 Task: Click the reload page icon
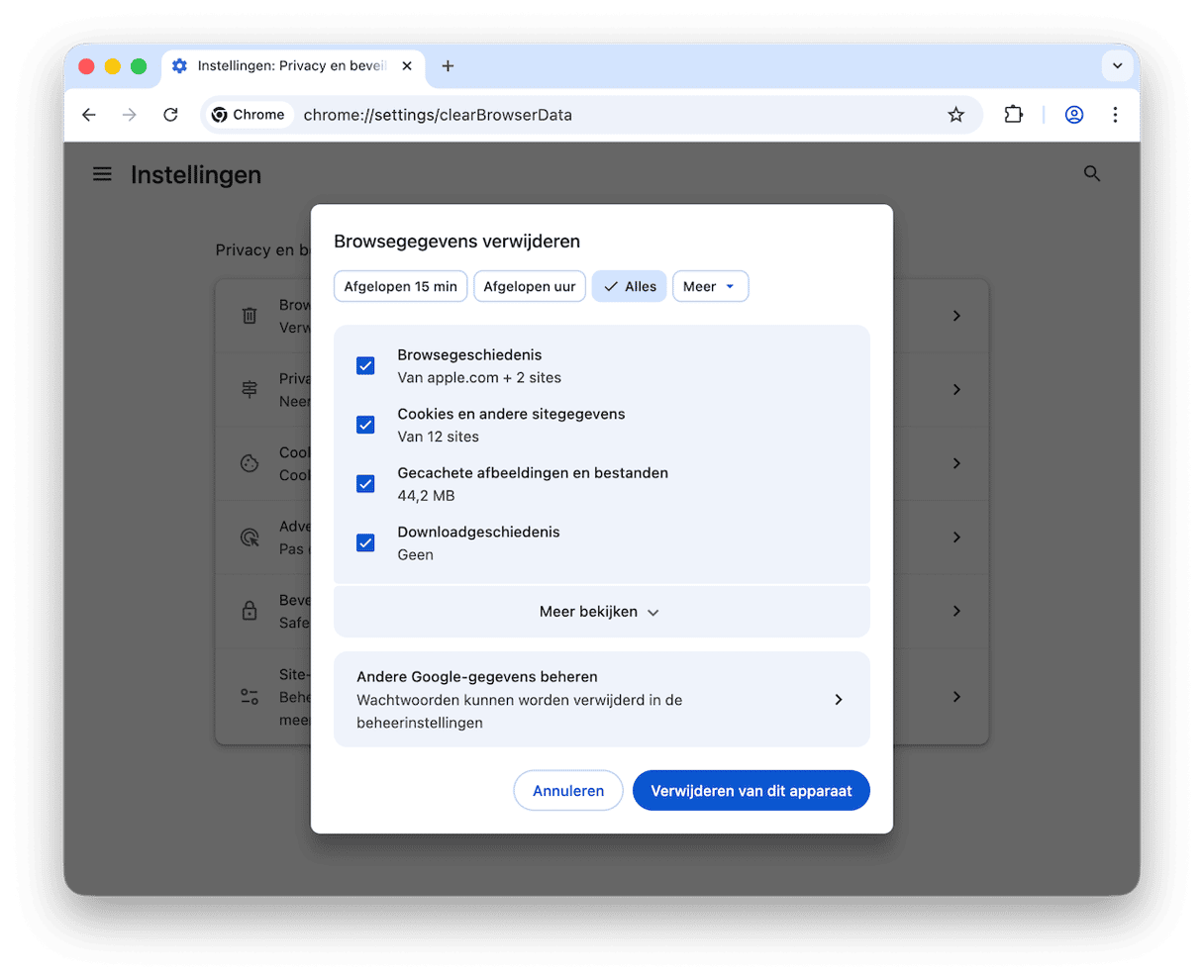[x=170, y=115]
